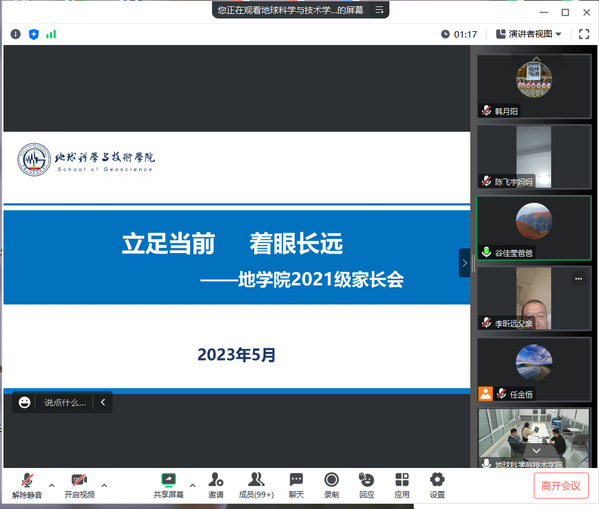599x509 pixels.
Task: Open 回应 reactions menu
Action: (366, 485)
